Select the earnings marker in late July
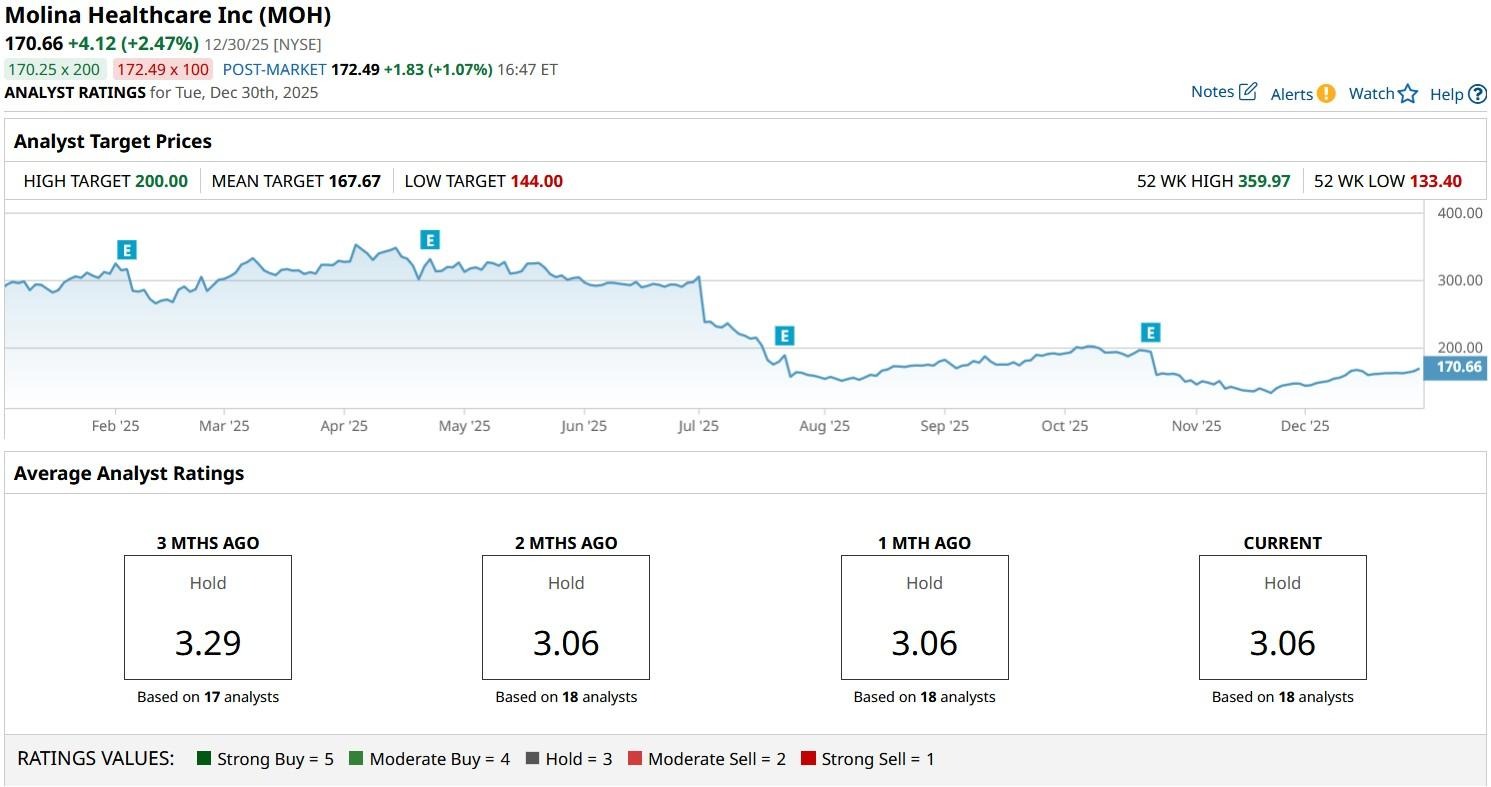The image size is (1491, 787). (784, 336)
